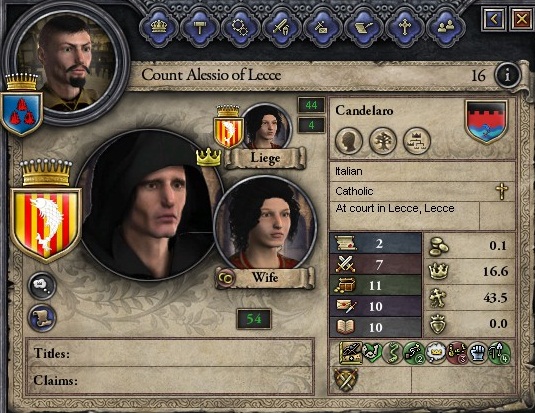Click the crossed swords shield icon
Screen dimensions: 535x413
346,379
